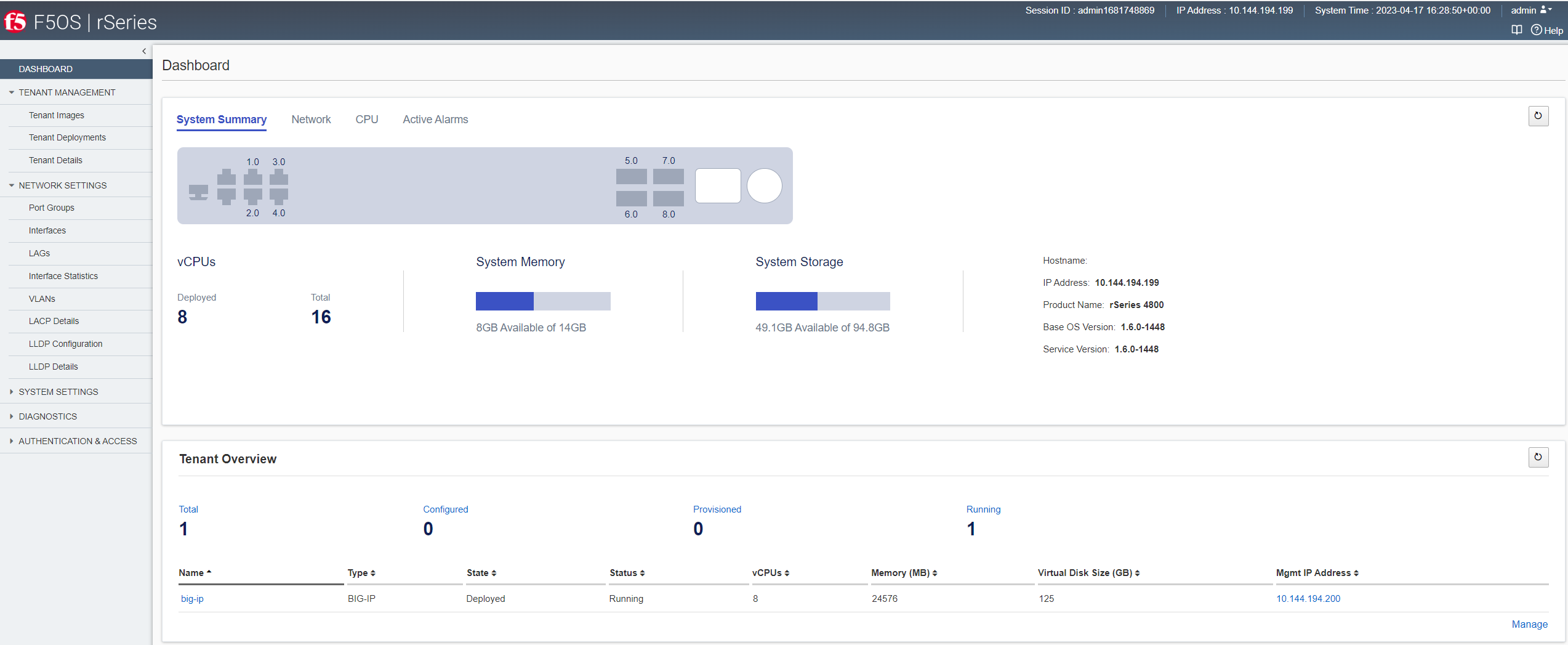Refresh the System Summary panel

click(1538, 116)
